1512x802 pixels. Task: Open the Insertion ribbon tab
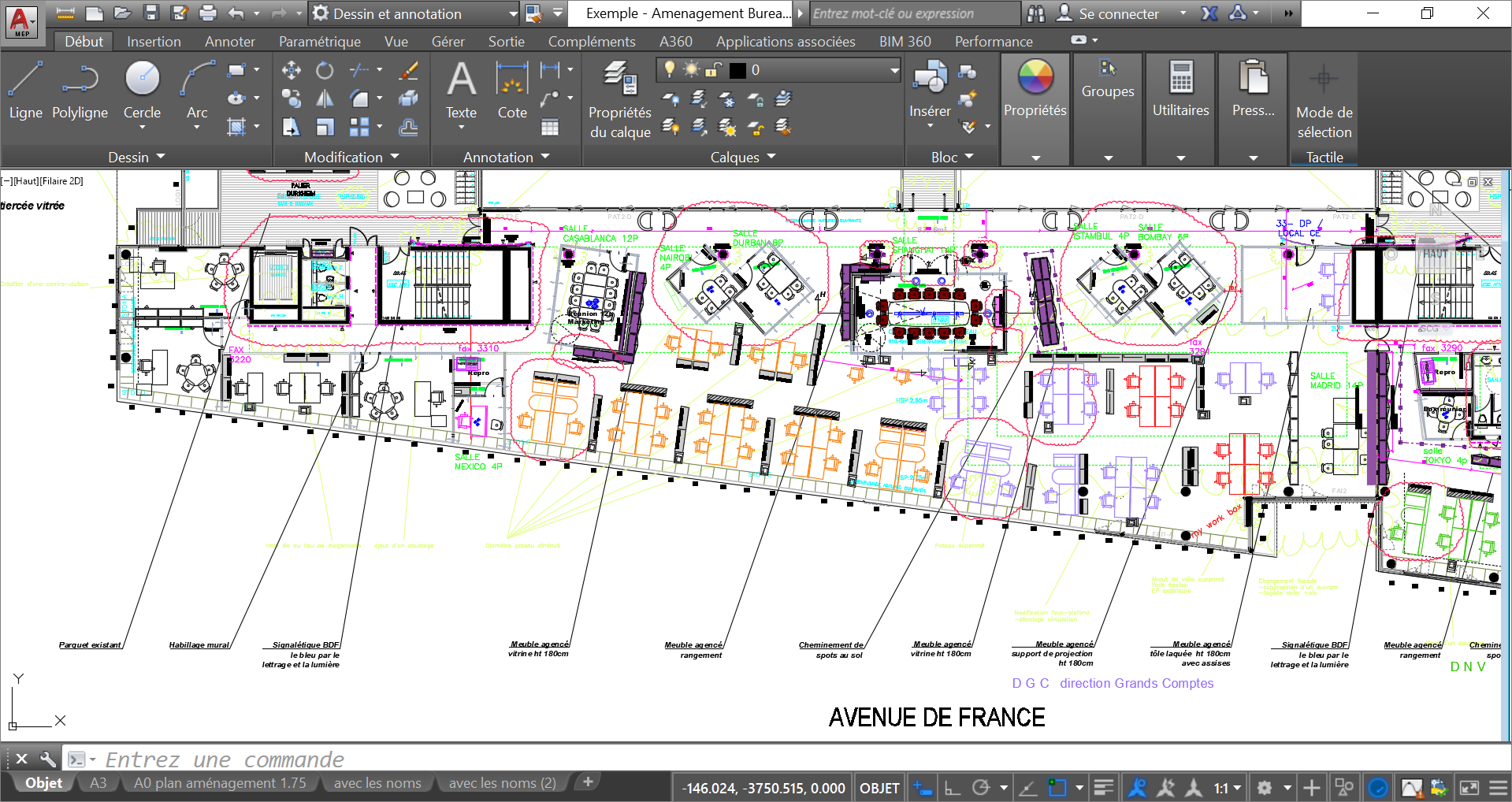pyautogui.click(x=154, y=42)
